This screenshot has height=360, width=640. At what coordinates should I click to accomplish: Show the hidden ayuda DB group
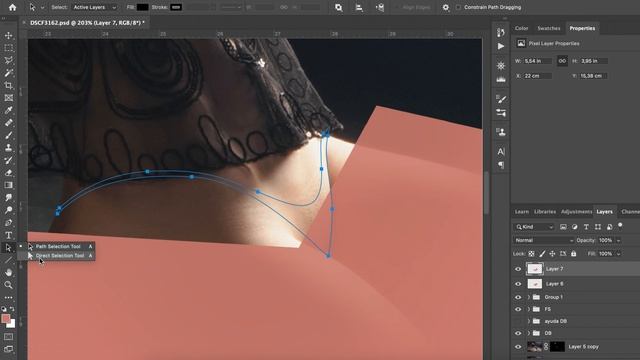click(518, 321)
